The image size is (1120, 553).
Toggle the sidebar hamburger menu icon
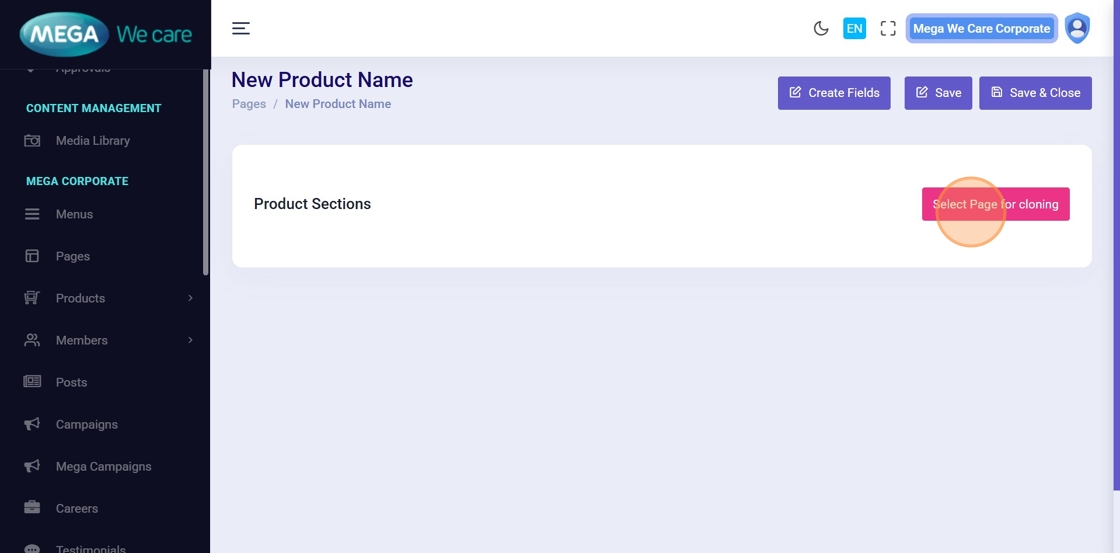241,28
